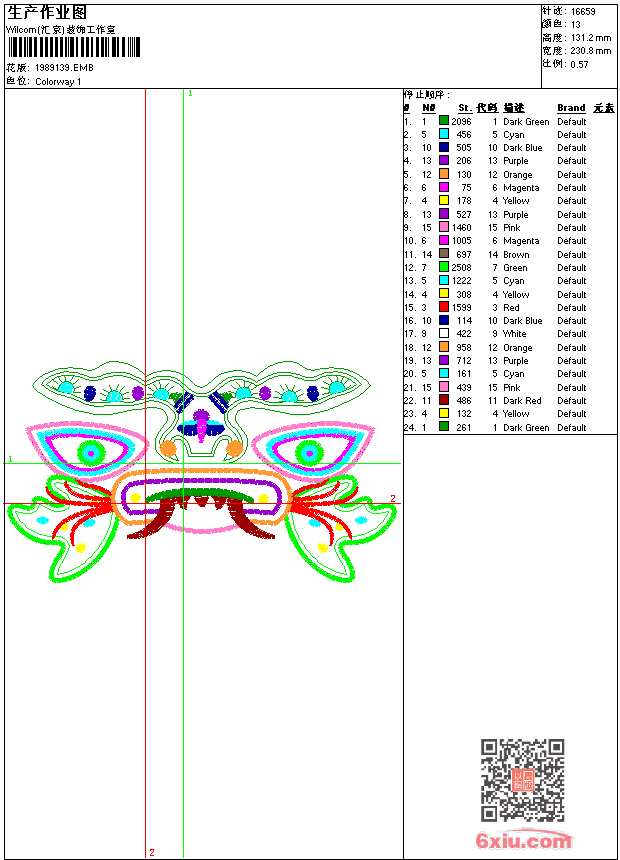Select the file name '1989139.EMB'
Viewport: 620px width, 860px height.
(64, 67)
